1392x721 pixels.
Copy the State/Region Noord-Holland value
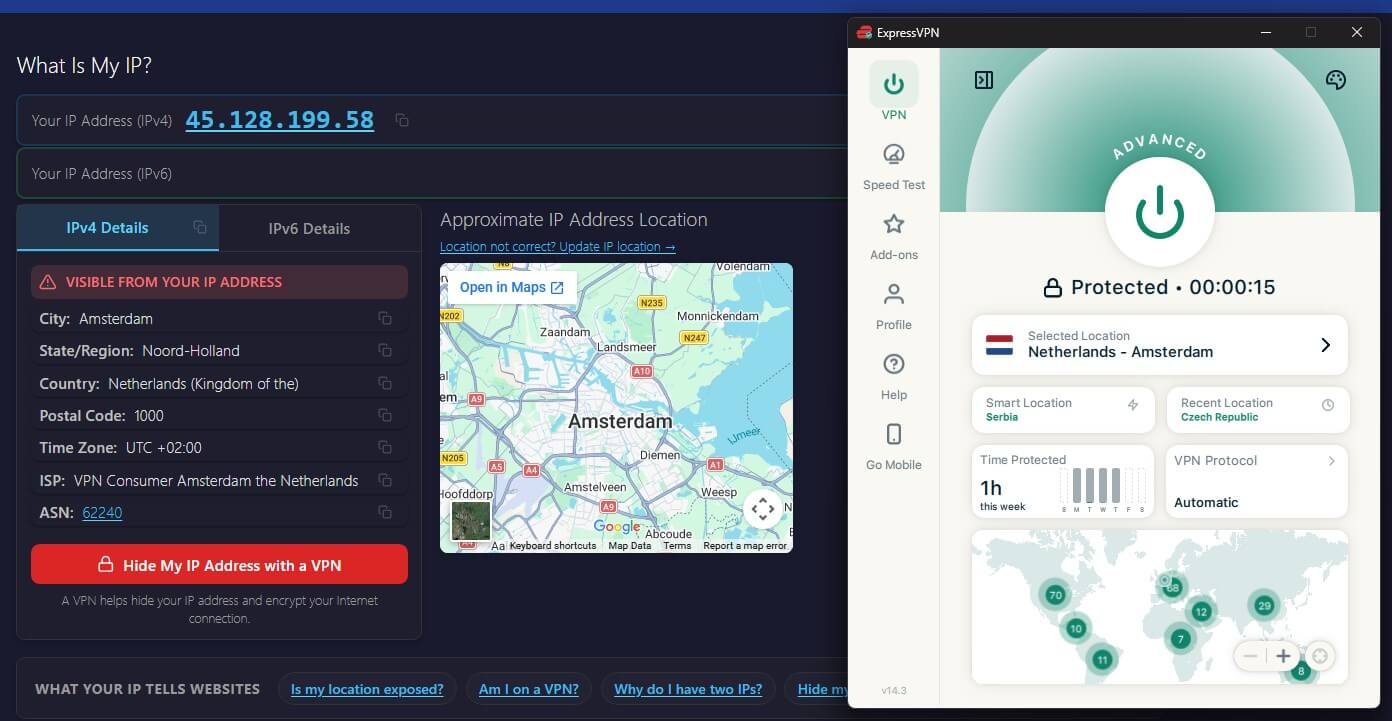pos(385,350)
